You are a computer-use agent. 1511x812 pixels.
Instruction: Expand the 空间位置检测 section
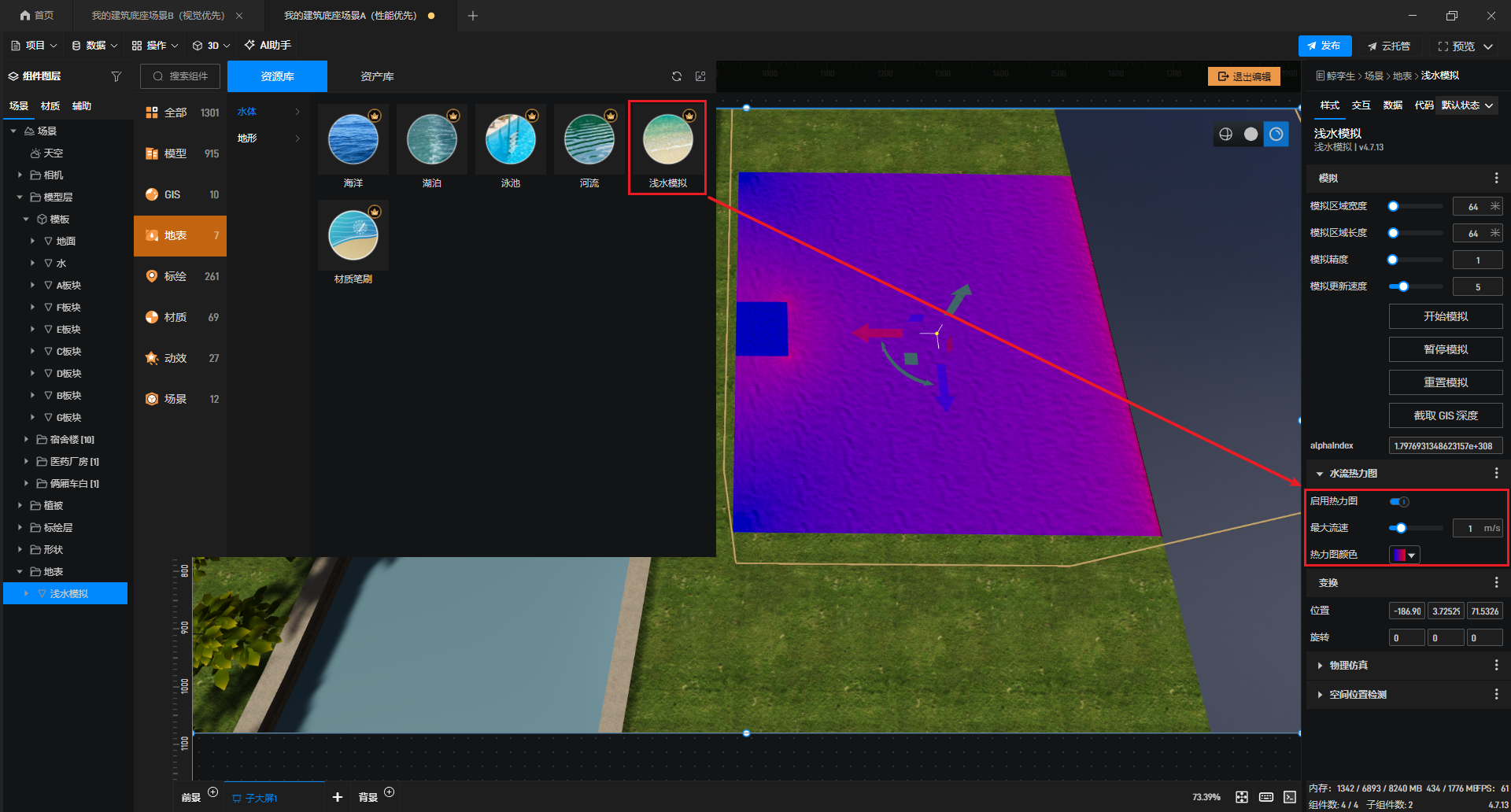coord(1320,695)
